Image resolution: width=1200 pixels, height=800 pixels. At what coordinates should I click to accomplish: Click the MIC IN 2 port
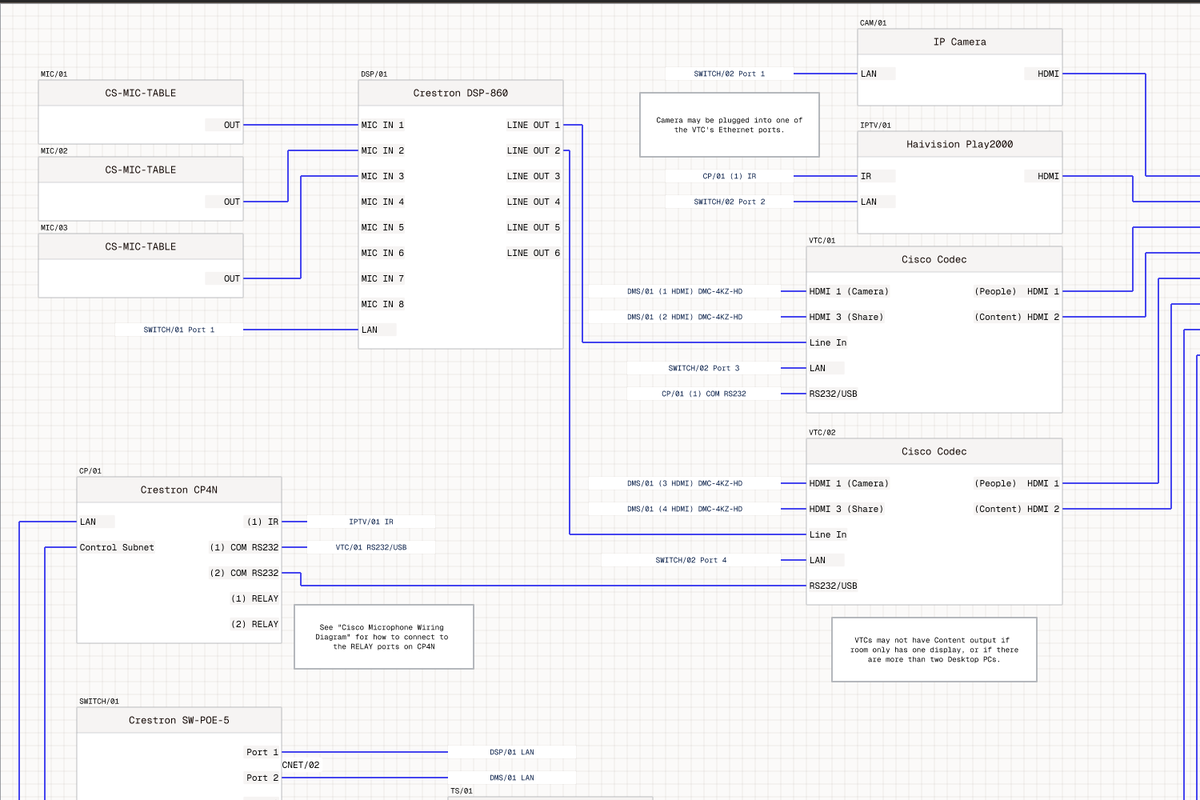point(383,151)
